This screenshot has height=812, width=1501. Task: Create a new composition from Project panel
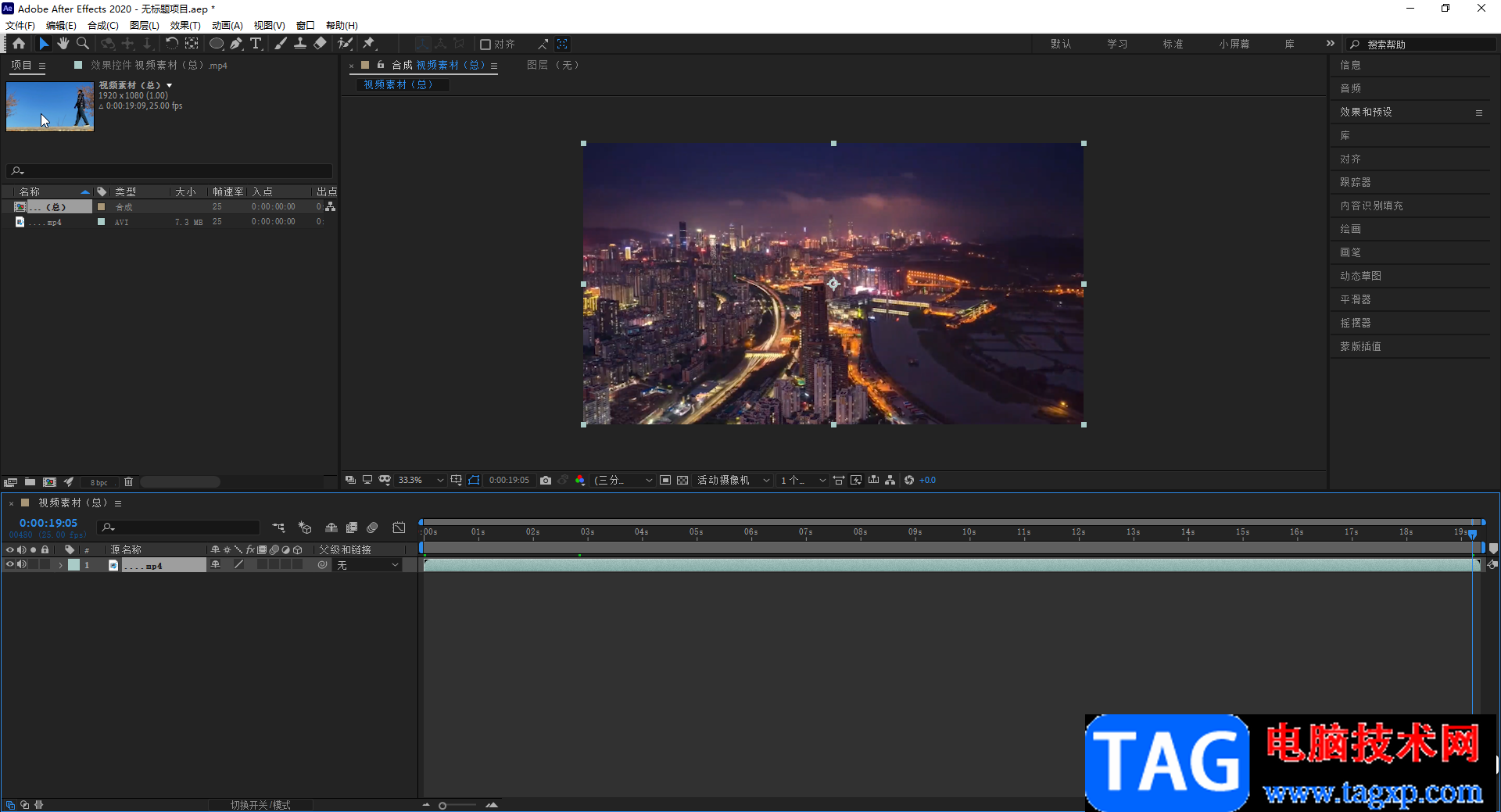pos(49,482)
